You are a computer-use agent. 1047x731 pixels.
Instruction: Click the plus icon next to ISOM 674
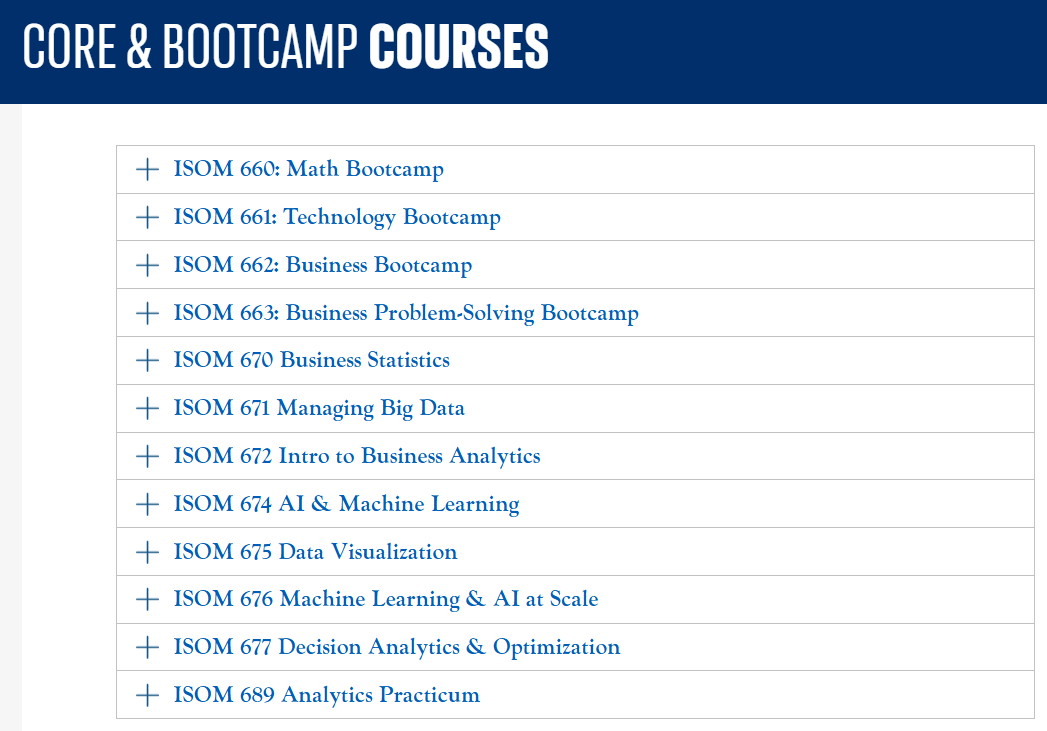[x=147, y=504]
